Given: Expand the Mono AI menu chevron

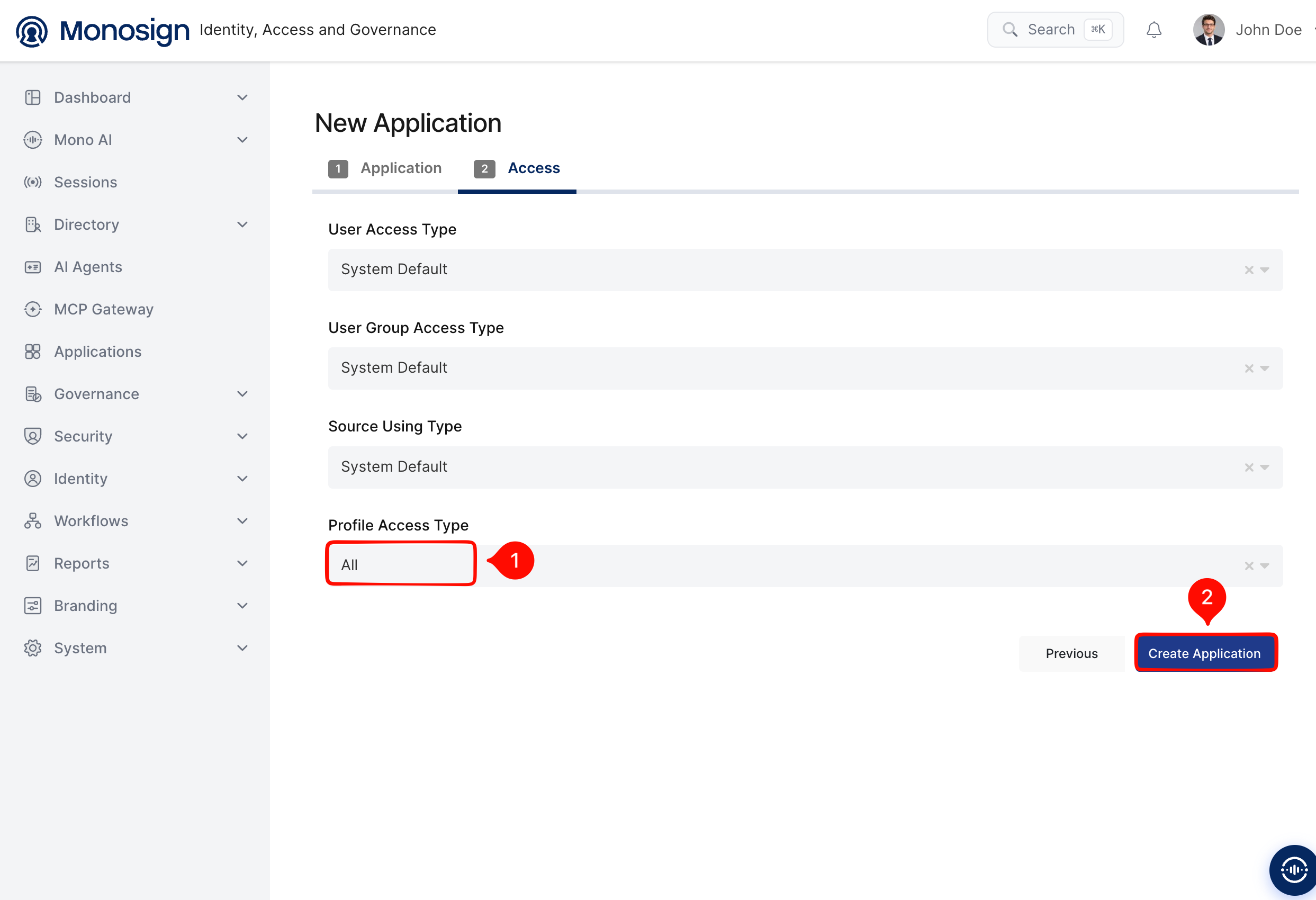Looking at the screenshot, I should 242,140.
